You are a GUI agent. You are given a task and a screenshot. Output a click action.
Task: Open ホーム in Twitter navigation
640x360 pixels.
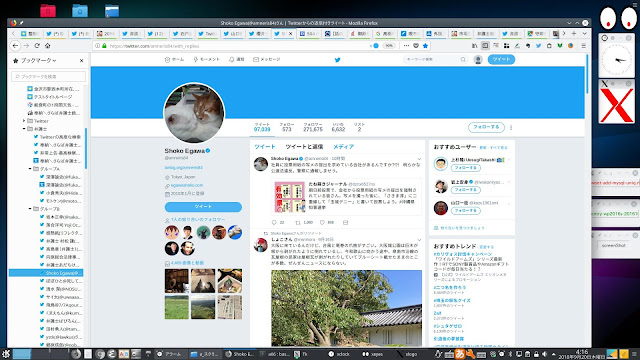[x=175, y=60]
